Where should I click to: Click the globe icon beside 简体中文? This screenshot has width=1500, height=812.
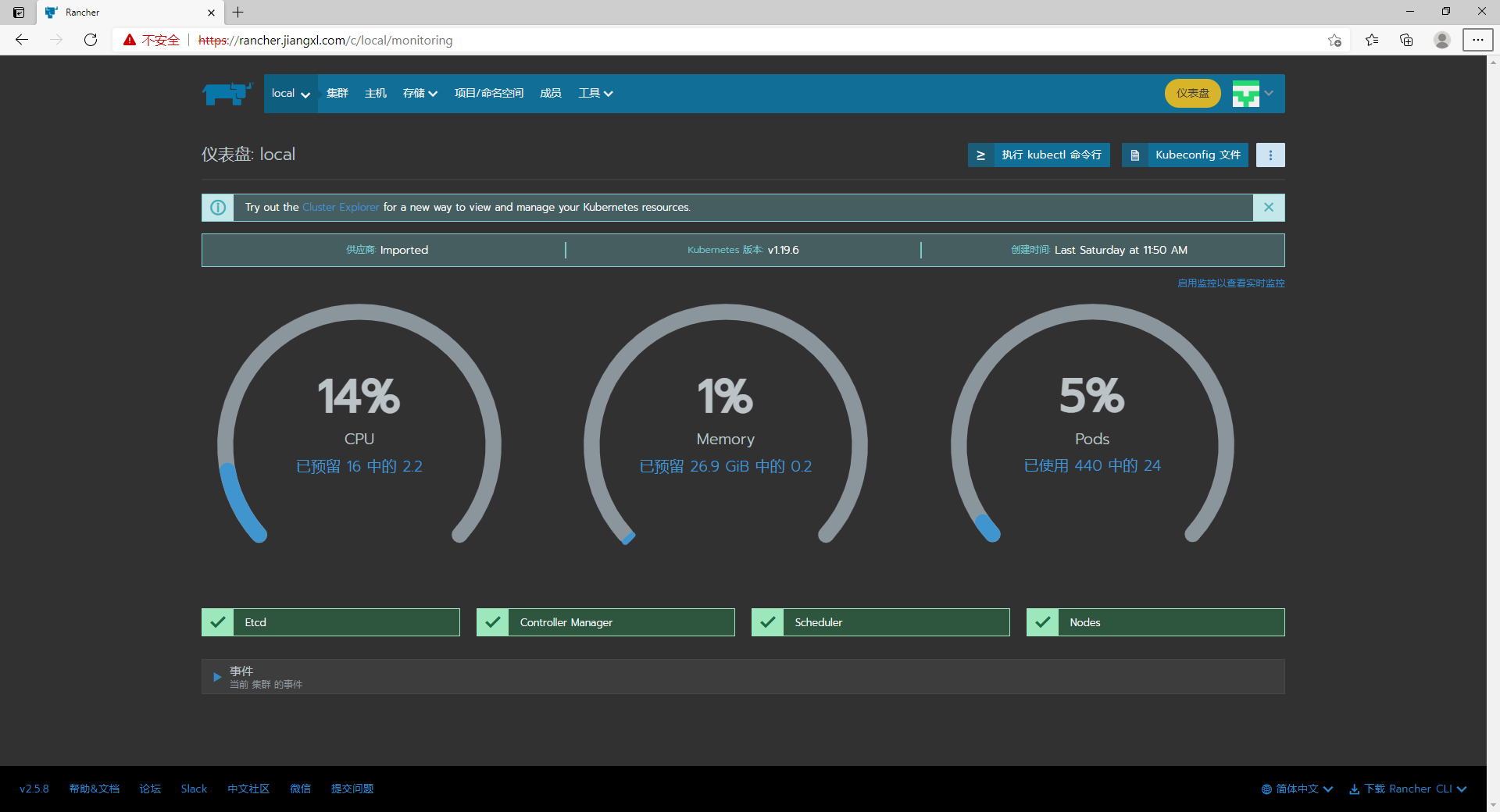pyautogui.click(x=1266, y=789)
